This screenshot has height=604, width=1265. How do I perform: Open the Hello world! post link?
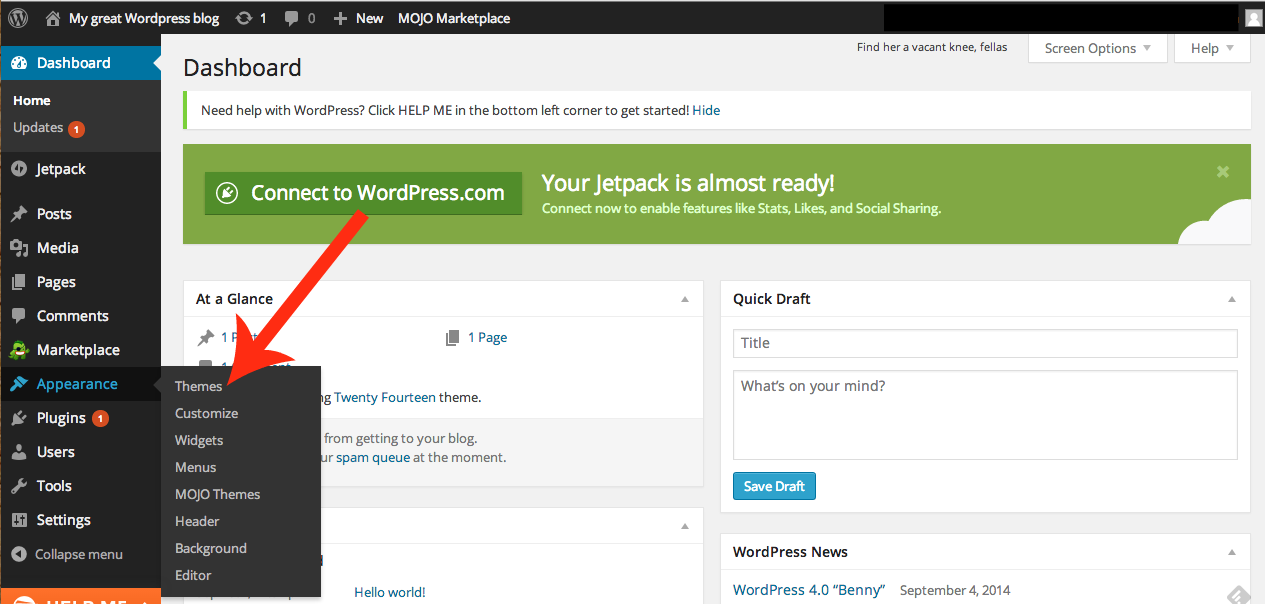click(390, 592)
